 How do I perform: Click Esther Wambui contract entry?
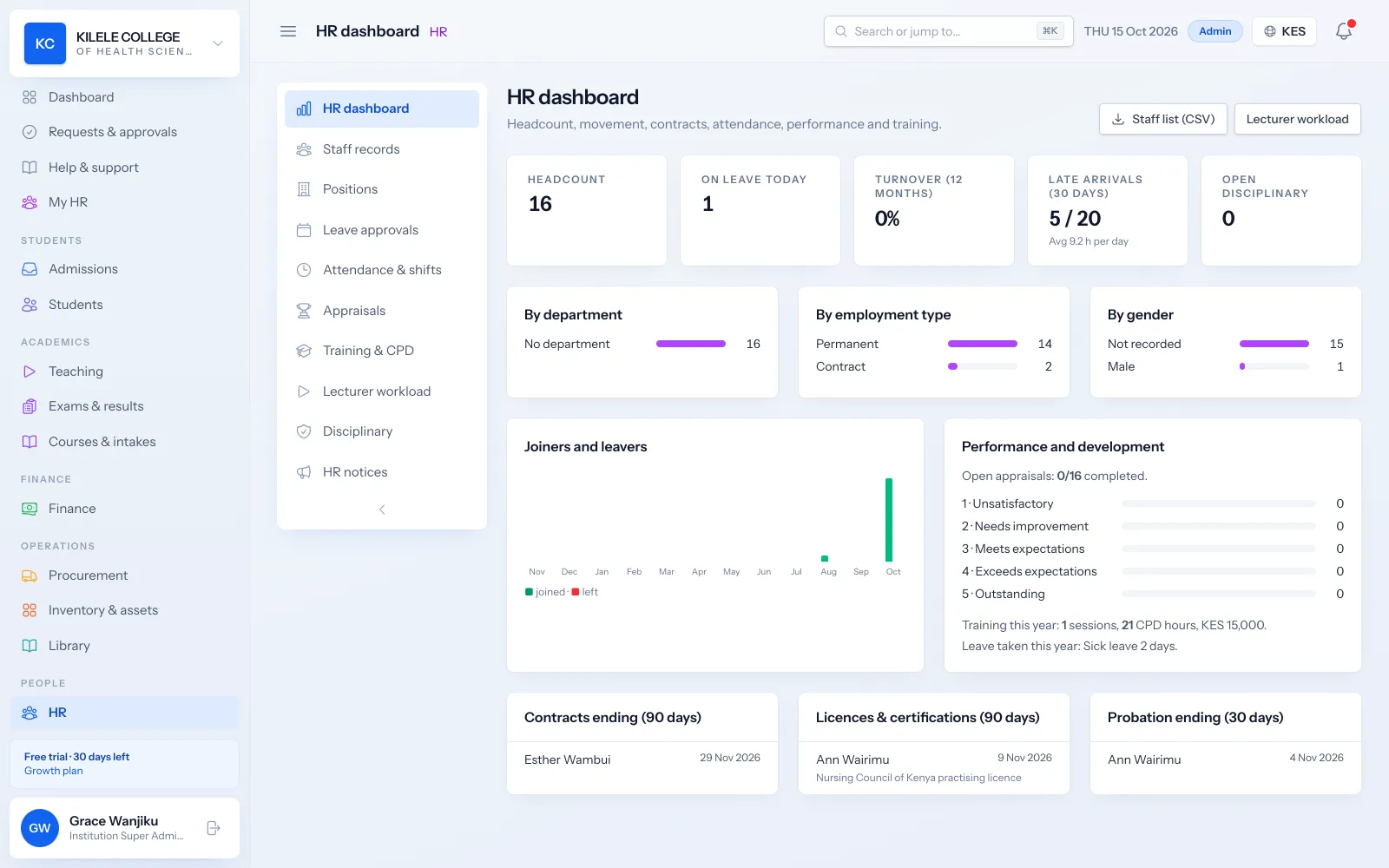pyautogui.click(x=642, y=759)
